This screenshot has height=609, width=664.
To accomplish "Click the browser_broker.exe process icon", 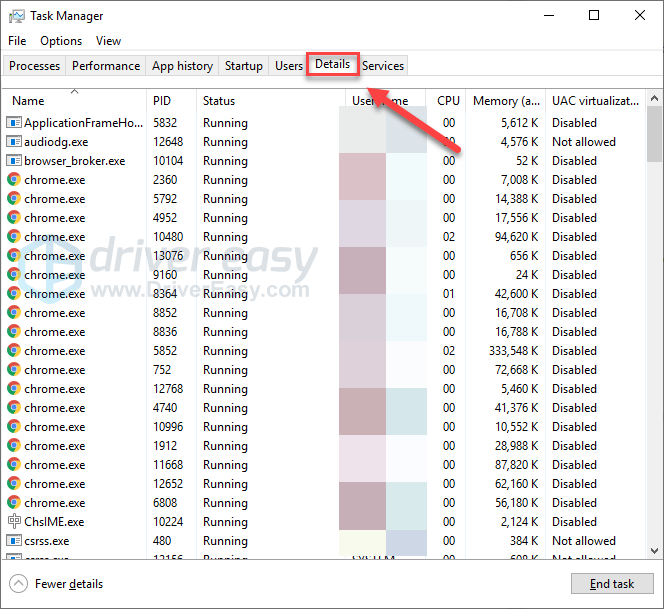I will point(14,161).
